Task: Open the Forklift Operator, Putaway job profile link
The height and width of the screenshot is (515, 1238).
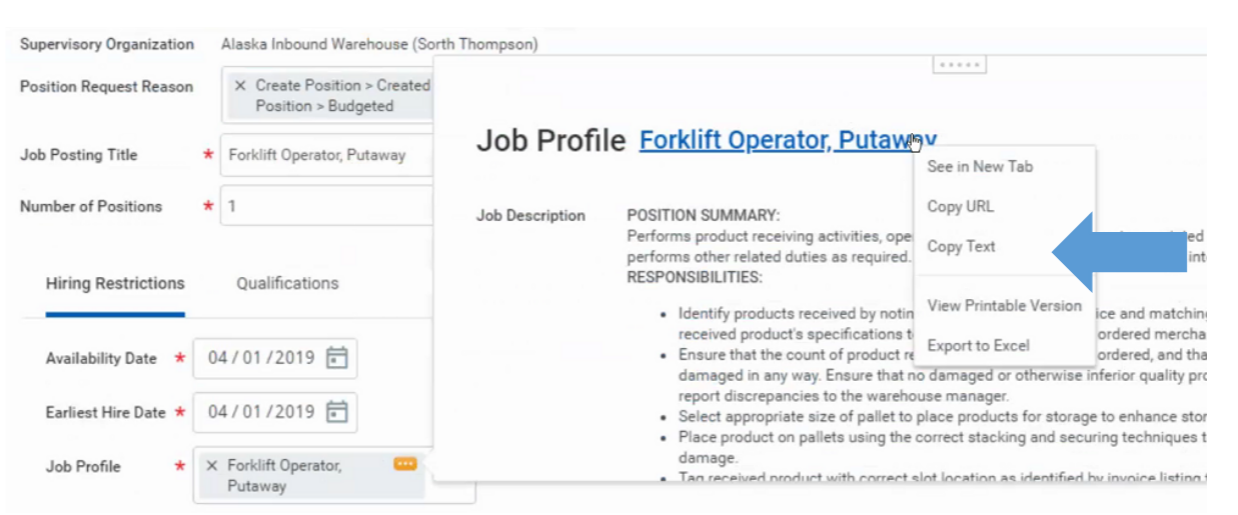Action: tap(788, 141)
